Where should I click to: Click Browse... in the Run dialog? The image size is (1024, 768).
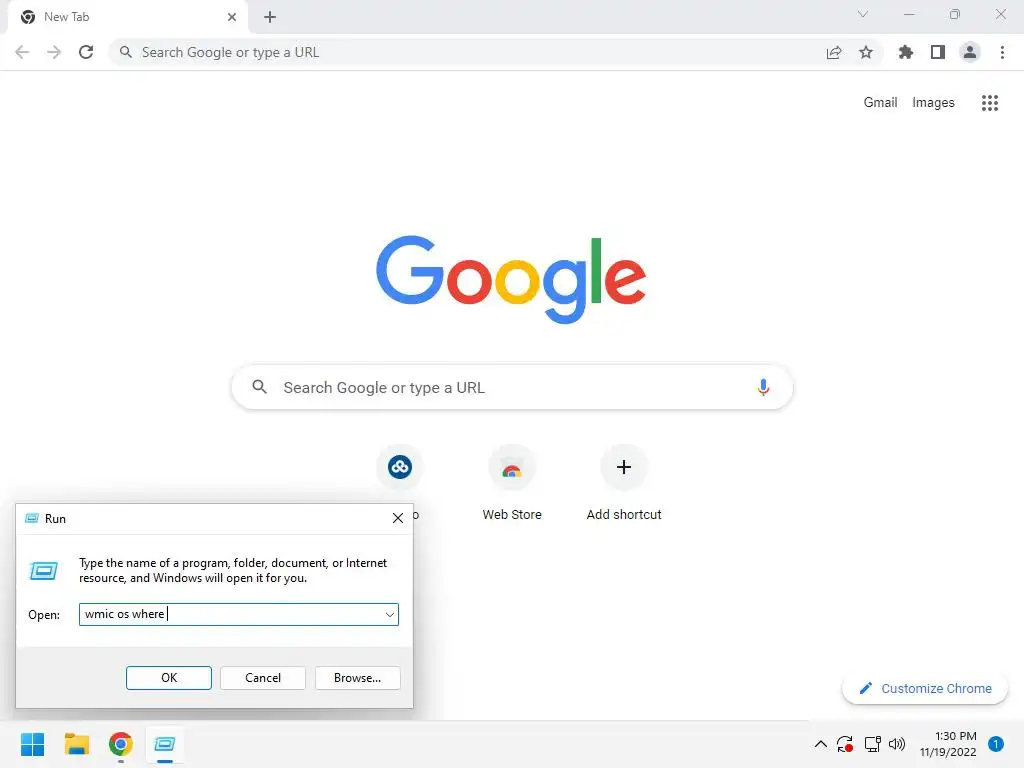click(357, 678)
